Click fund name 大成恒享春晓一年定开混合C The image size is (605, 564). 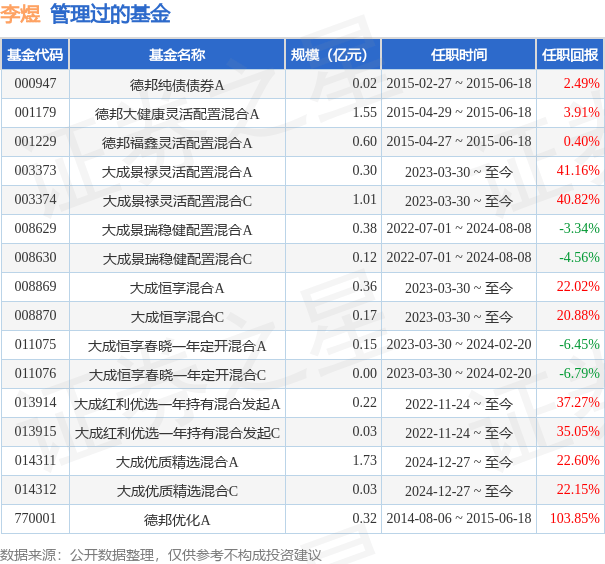(x=177, y=375)
